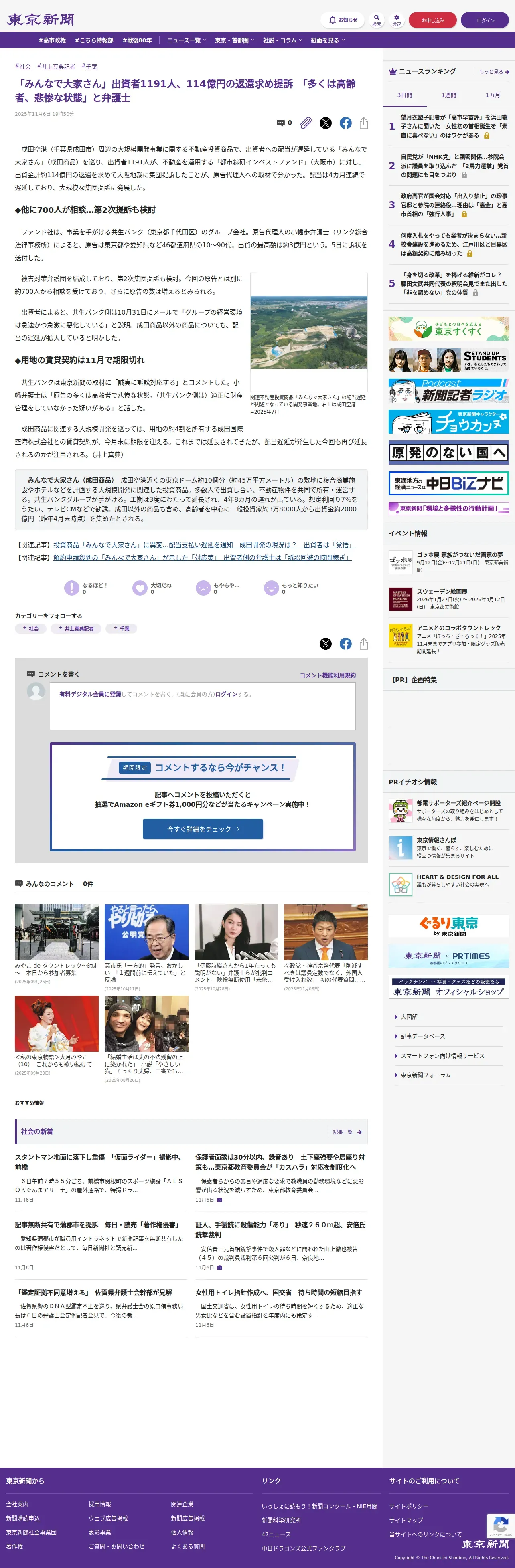Open ぐるり東京 banner
515x1568 pixels.
click(x=448, y=926)
